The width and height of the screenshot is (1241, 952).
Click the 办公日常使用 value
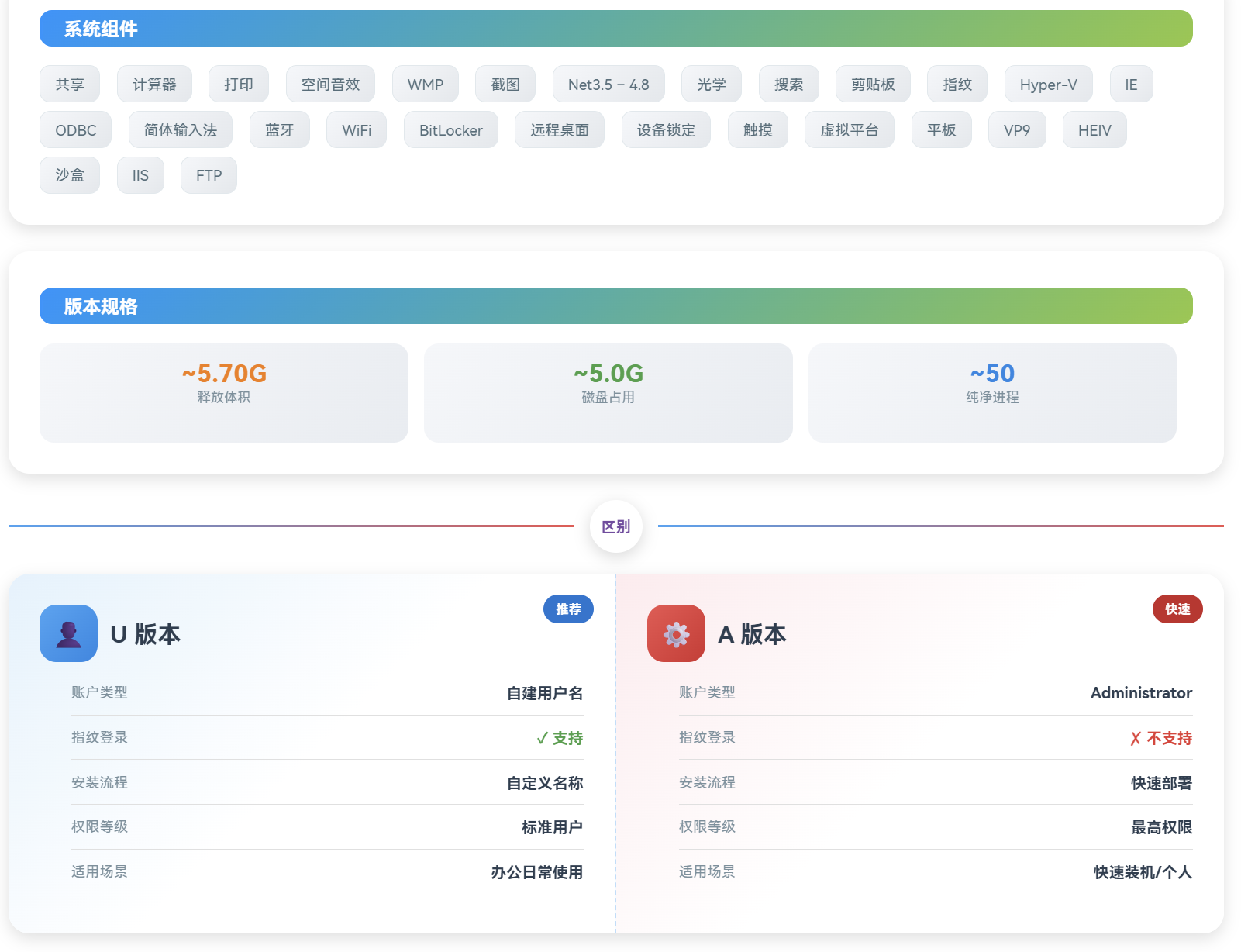click(537, 872)
